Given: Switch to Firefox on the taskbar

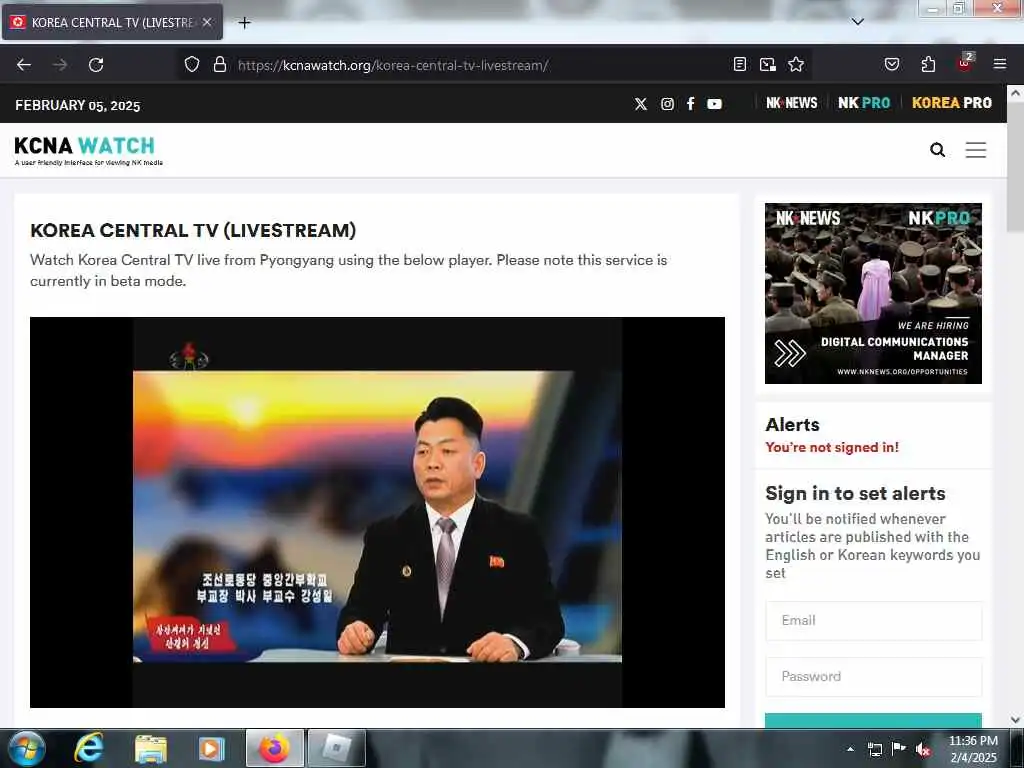Looking at the screenshot, I should pos(274,748).
